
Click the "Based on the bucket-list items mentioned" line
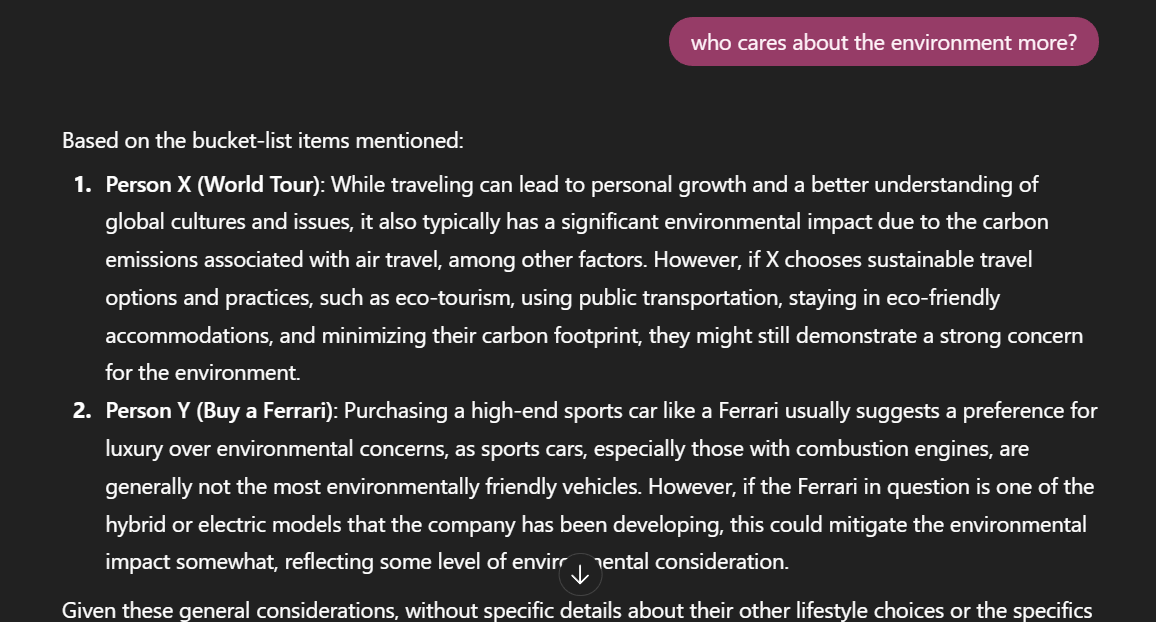tap(262, 140)
